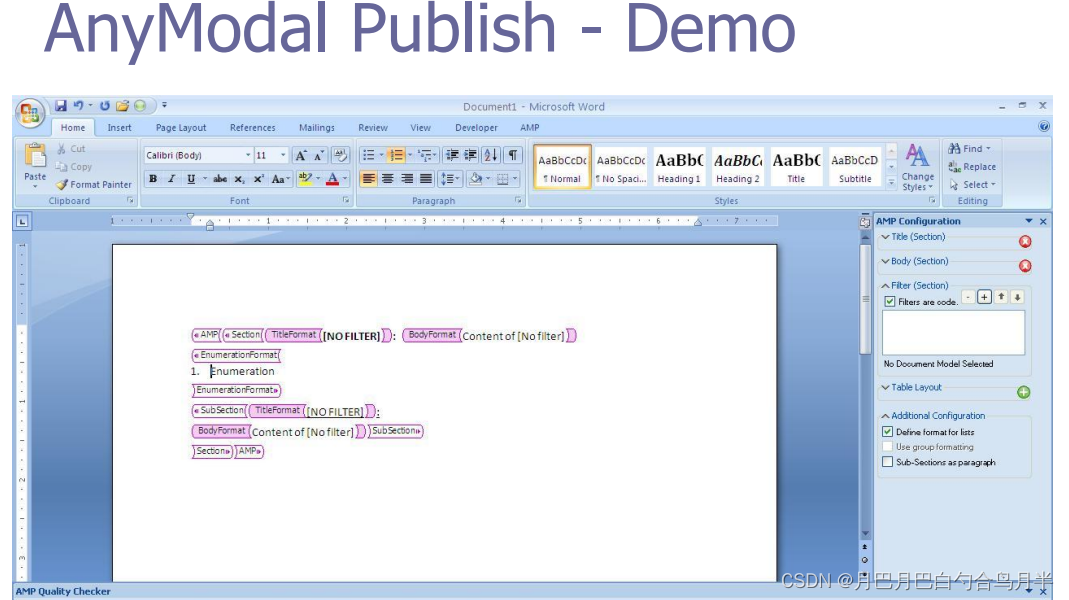The image size is (1069, 600).
Task: Click the vertical document scrollbar thumb
Action: tap(865, 299)
